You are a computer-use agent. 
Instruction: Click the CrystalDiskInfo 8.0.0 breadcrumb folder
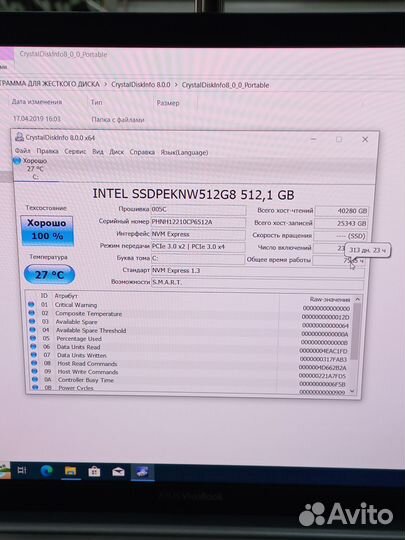141,85
